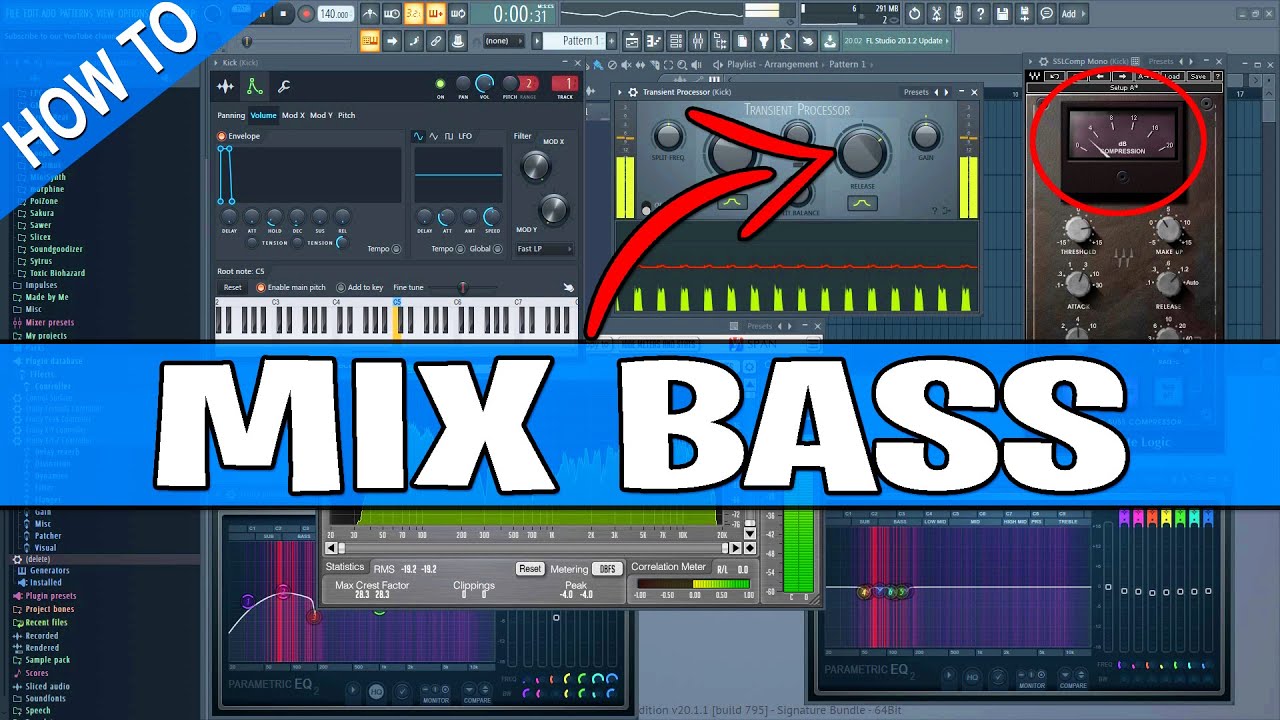1280x720 pixels.
Task: Switch to the Mod X envelope tab
Action: (x=293, y=115)
